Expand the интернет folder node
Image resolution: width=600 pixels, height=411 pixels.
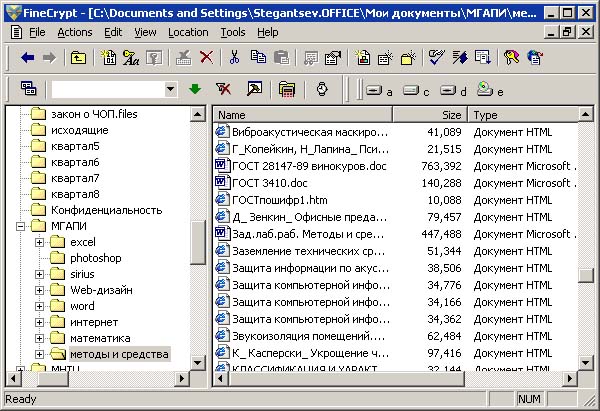click(x=39, y=323)
